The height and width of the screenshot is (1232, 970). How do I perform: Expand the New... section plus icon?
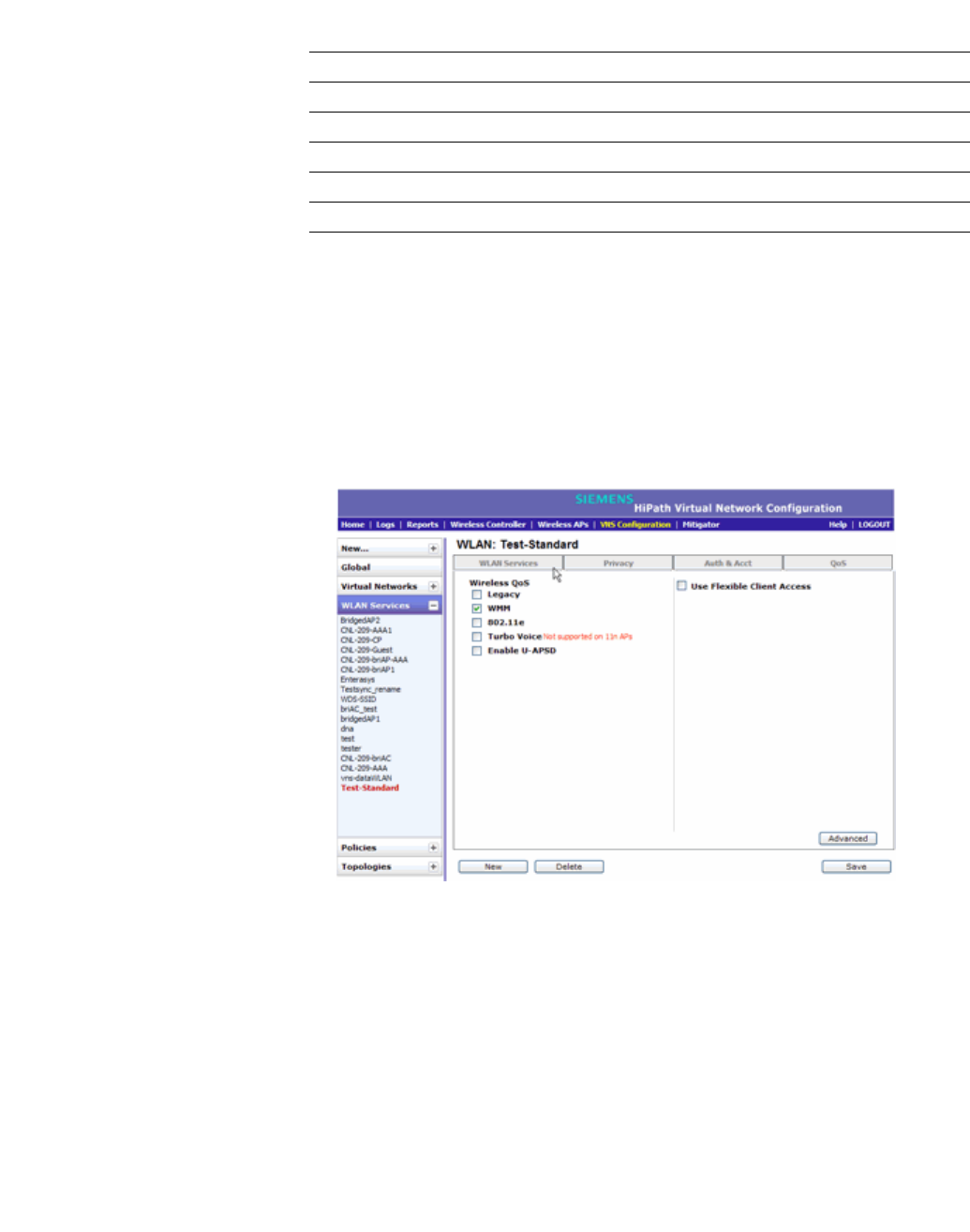point(433,548)
